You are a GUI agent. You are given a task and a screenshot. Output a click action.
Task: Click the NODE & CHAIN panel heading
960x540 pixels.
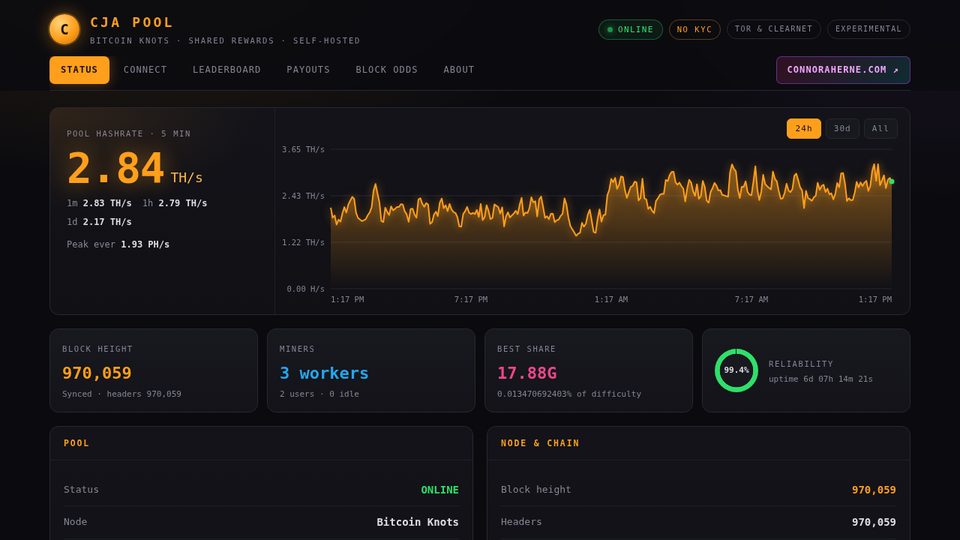pos(540,443)
